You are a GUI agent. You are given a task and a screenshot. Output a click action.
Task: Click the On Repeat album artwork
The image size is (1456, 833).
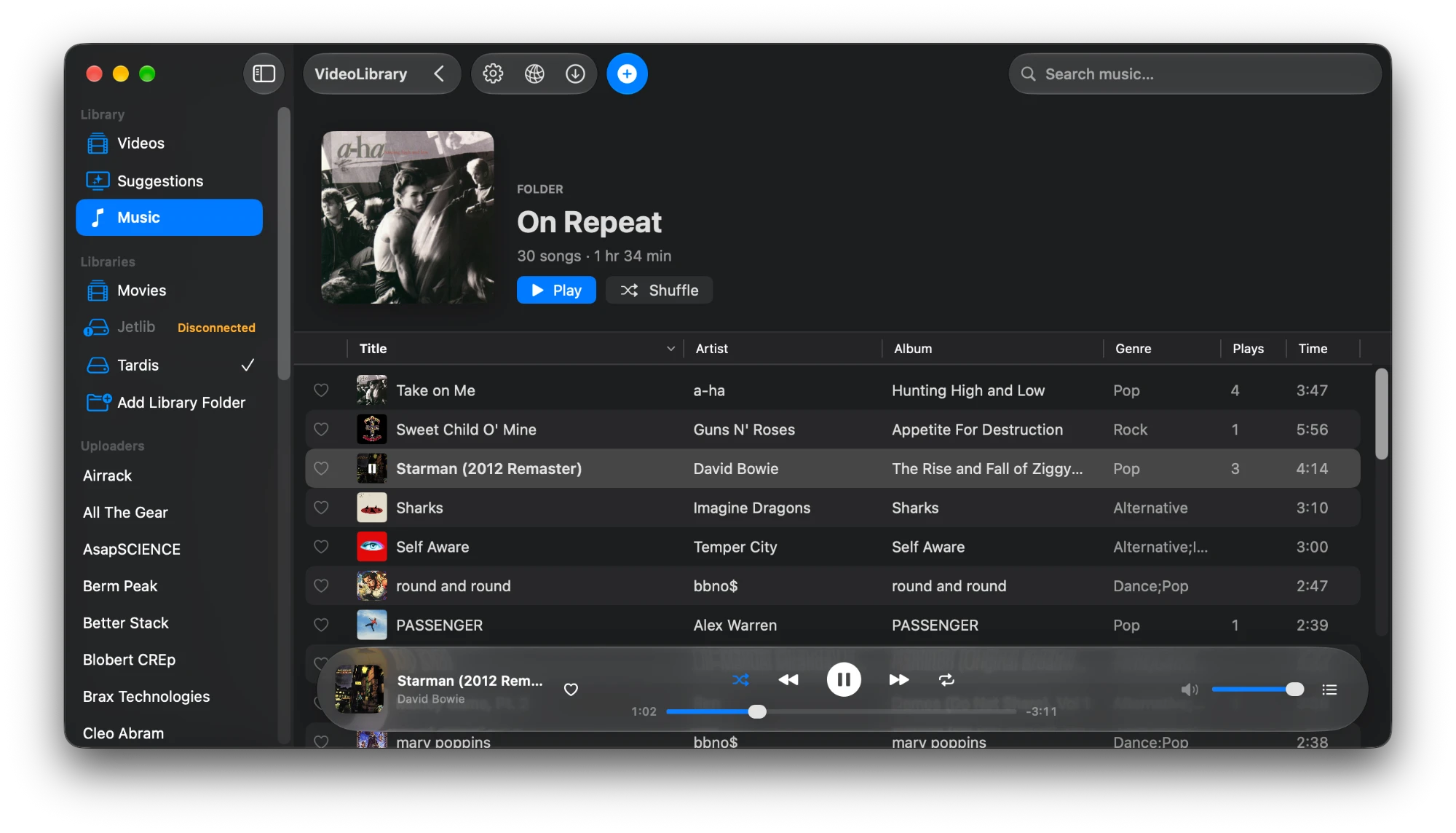(x=408, y=217)
